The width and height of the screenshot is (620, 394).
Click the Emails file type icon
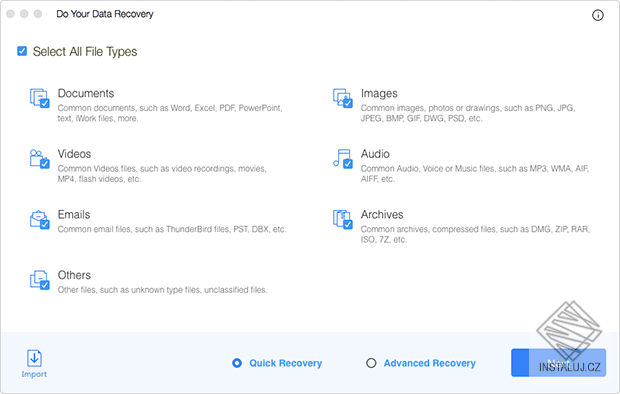point(40,220)
